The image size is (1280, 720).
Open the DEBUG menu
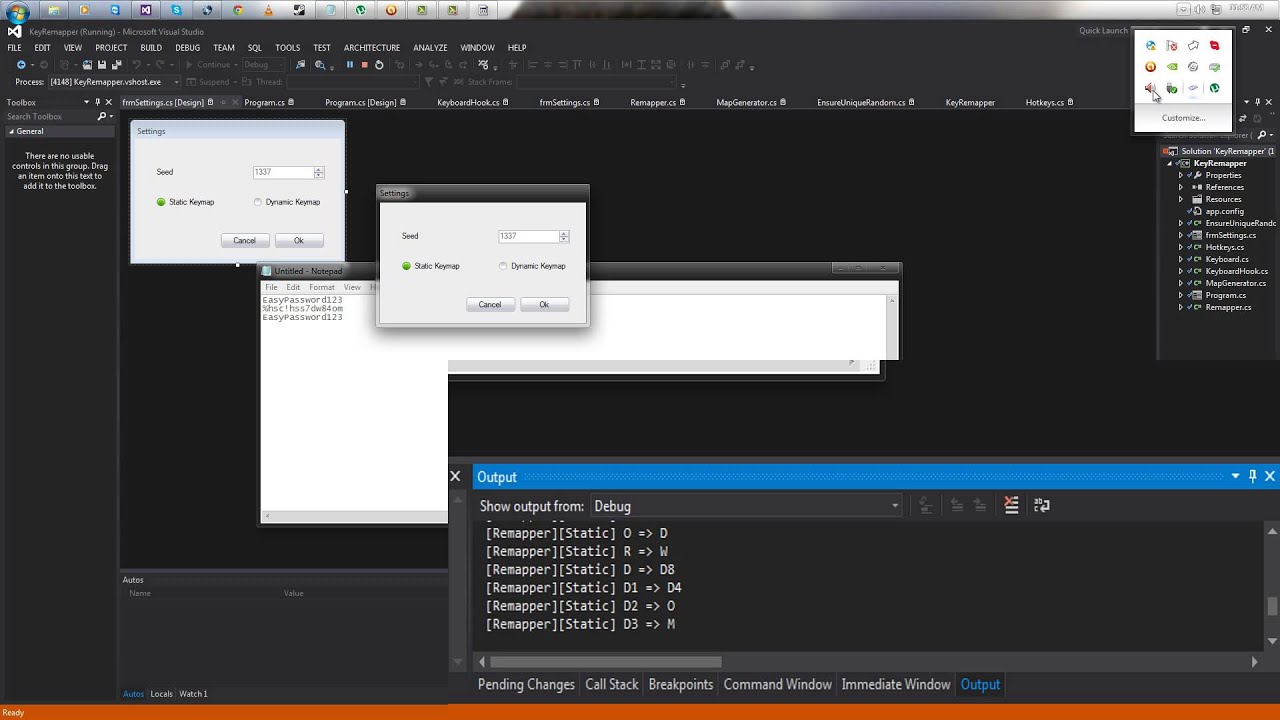[188, 47]
